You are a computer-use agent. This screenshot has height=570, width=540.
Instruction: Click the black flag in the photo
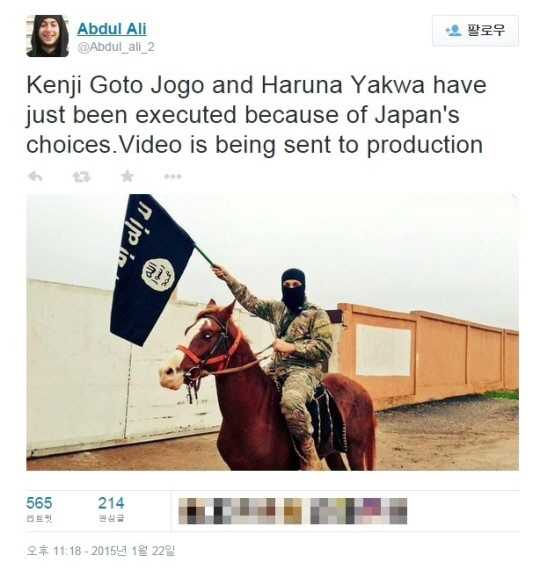[x=152, y=269]
